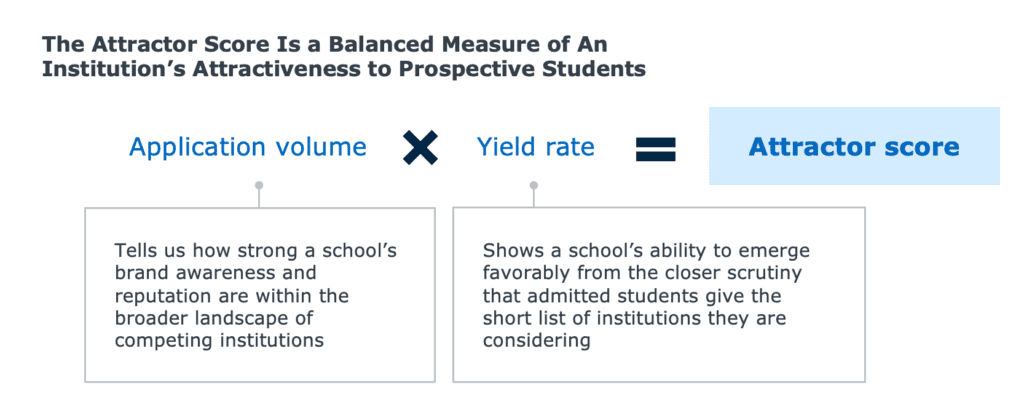Select the text 'brand awareness and'

tap(216, 273)
